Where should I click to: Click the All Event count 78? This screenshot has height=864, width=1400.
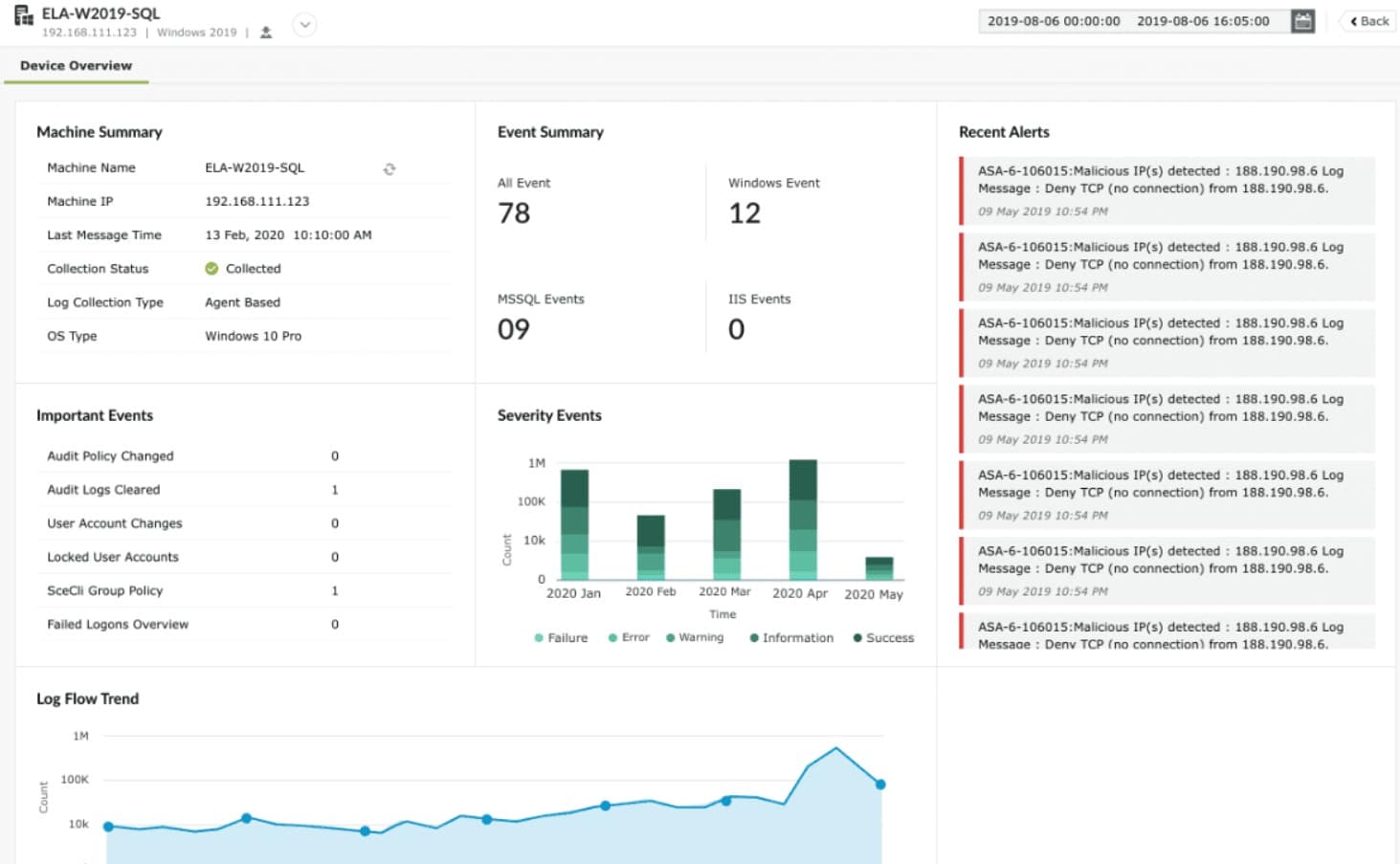click(514, 213)
